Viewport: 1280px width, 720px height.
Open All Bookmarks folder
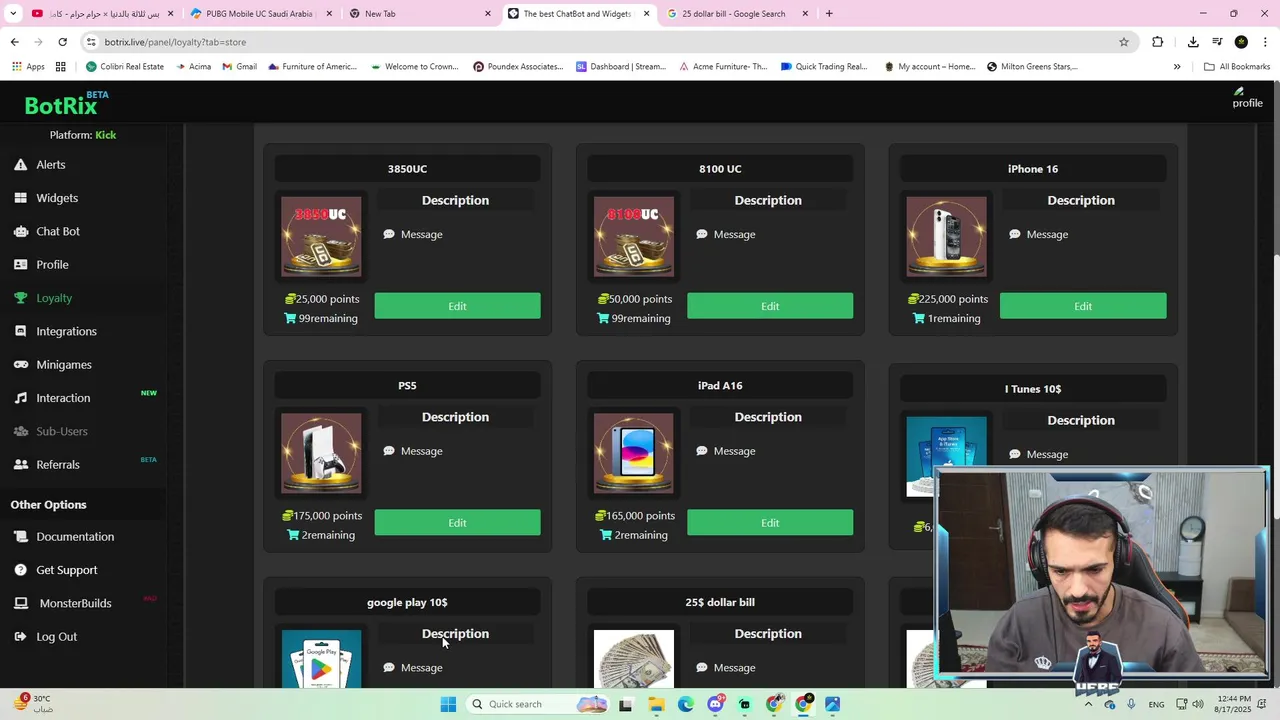click(x=1237, y=67)
